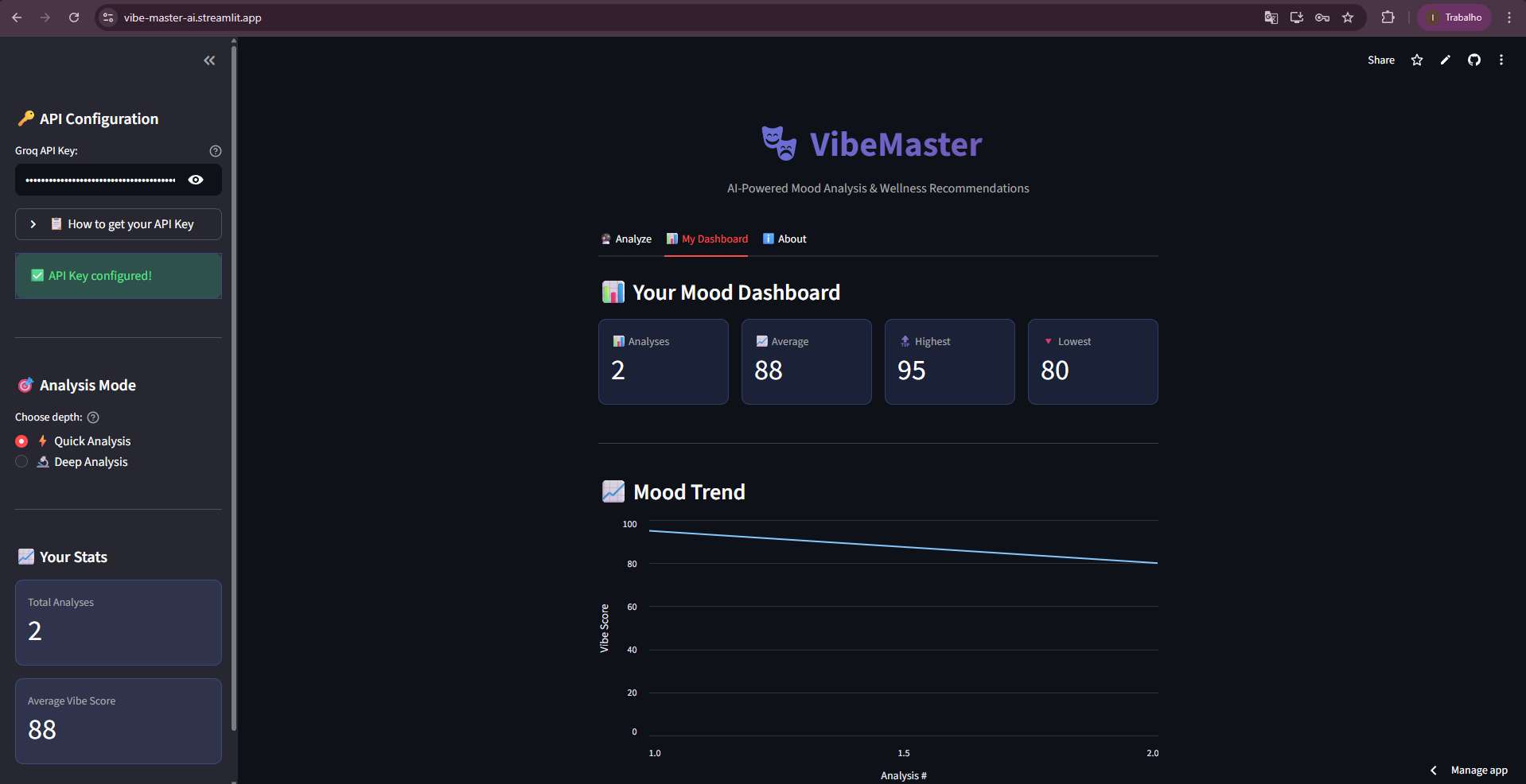Image resolution: width=1526 pixels, height=784 pixels.
Task: Switch to the Analyze tab
Action: pos(626,239)
